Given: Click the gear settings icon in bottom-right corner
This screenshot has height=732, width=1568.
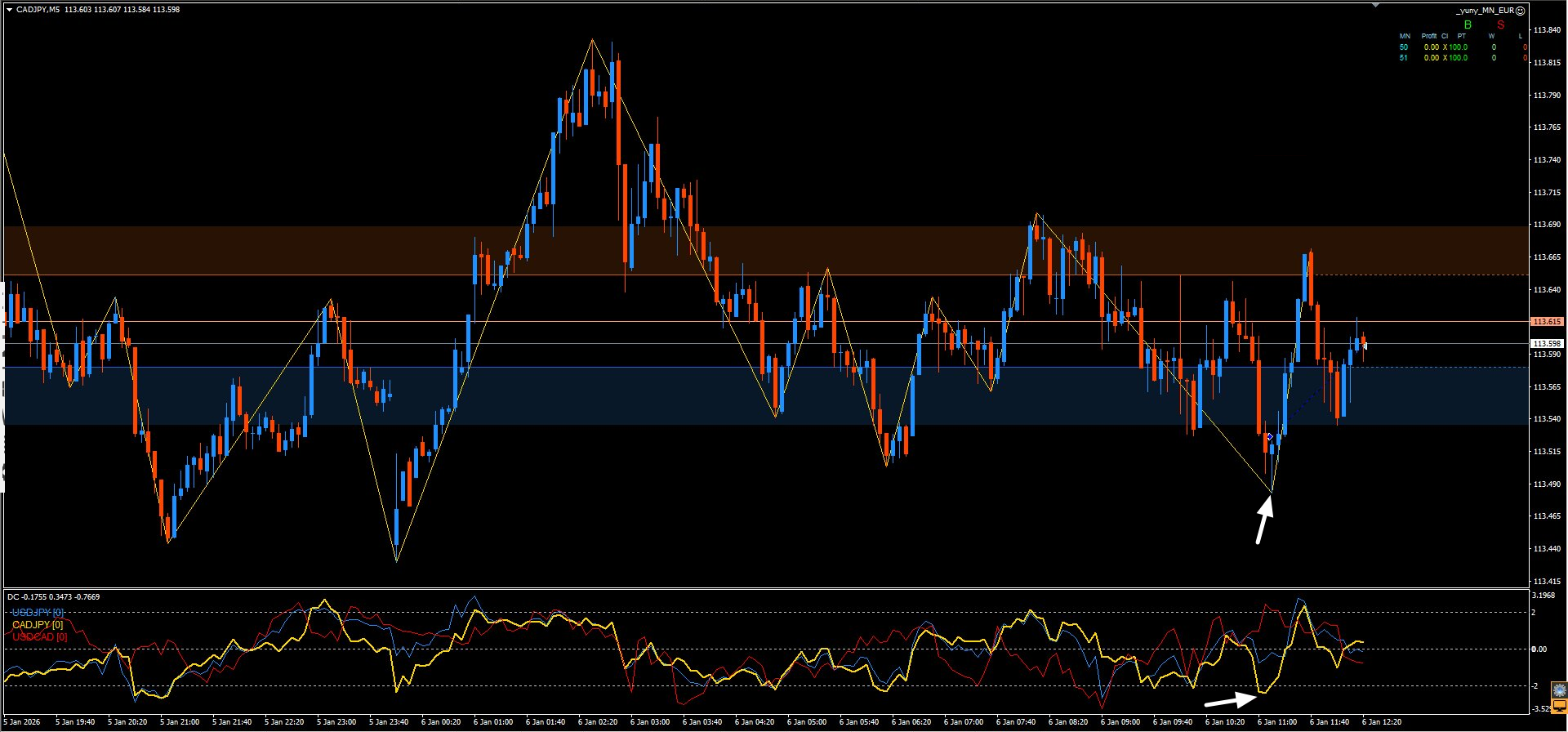Looking at the screenshot, I should (x=1560, y=691).
